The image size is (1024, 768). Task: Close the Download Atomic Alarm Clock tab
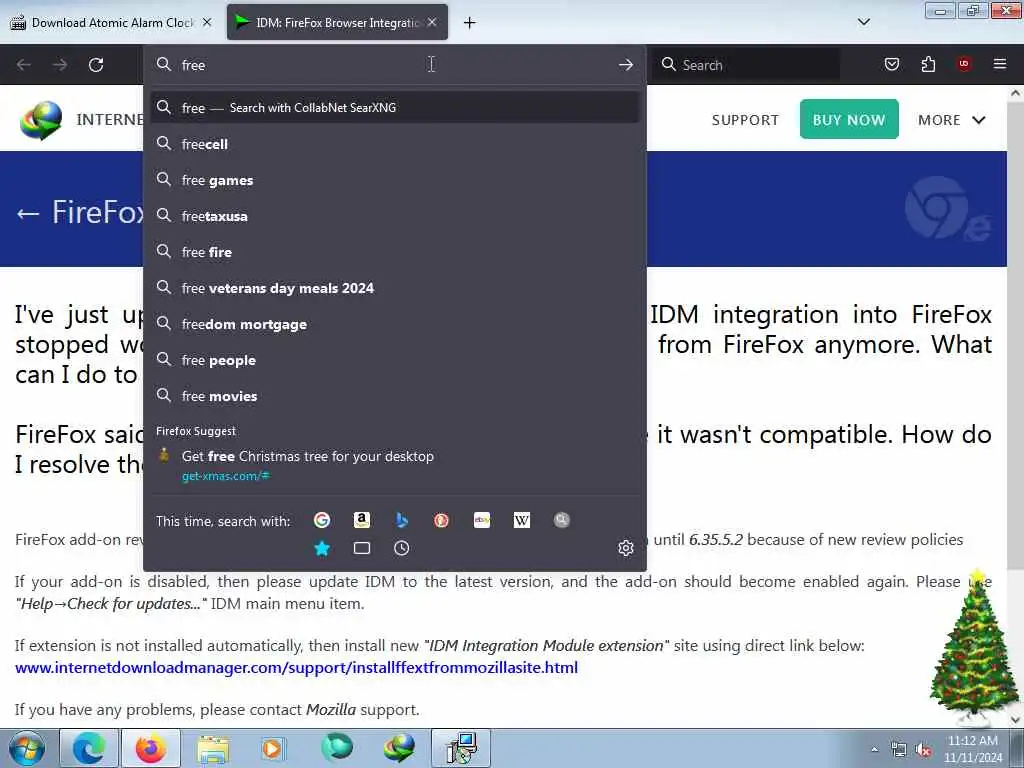pos(207,22)
